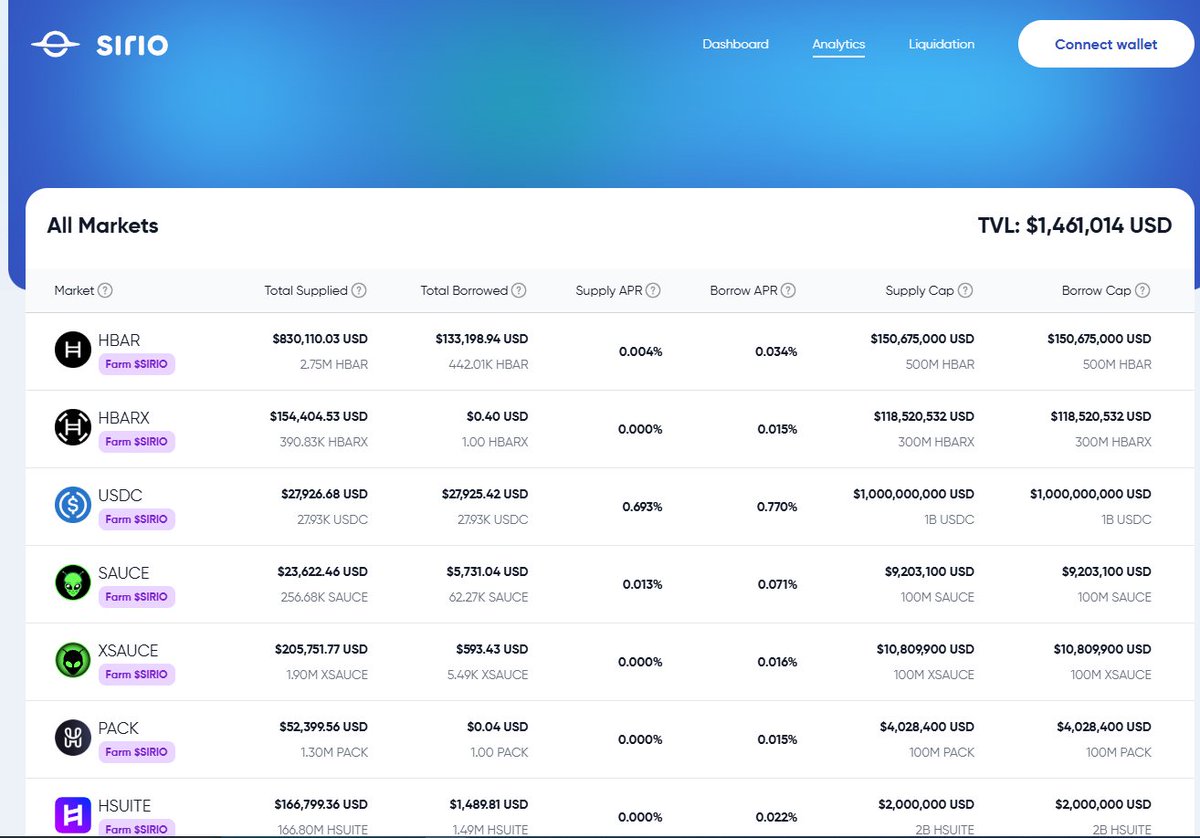Click the TVL $1,461,014 USD total

tap(1075, 226)
